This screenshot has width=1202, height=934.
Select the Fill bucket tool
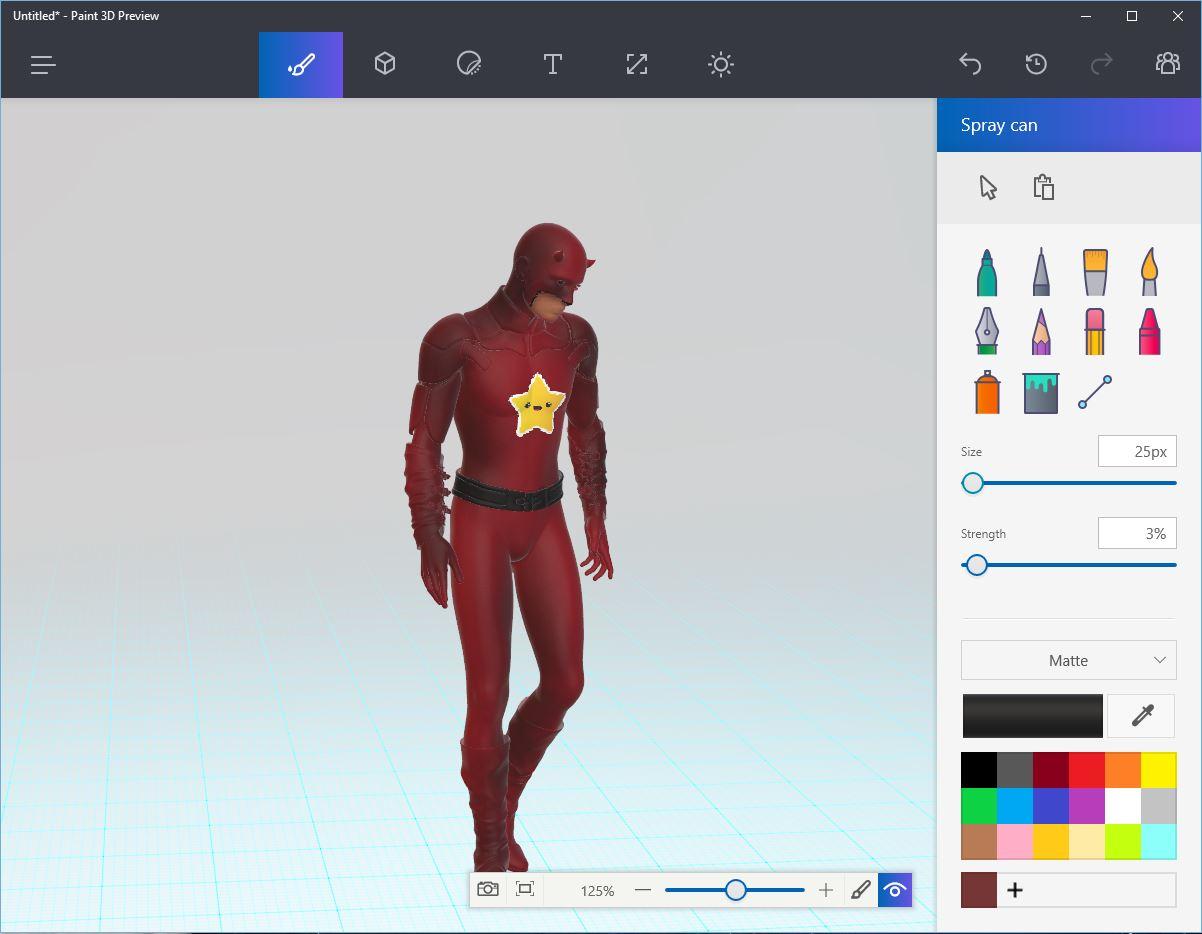coord(1041,393)
